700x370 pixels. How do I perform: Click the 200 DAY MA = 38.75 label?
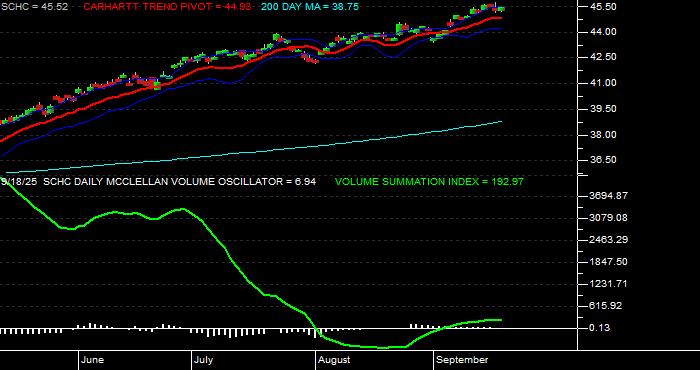pos(309,7)
